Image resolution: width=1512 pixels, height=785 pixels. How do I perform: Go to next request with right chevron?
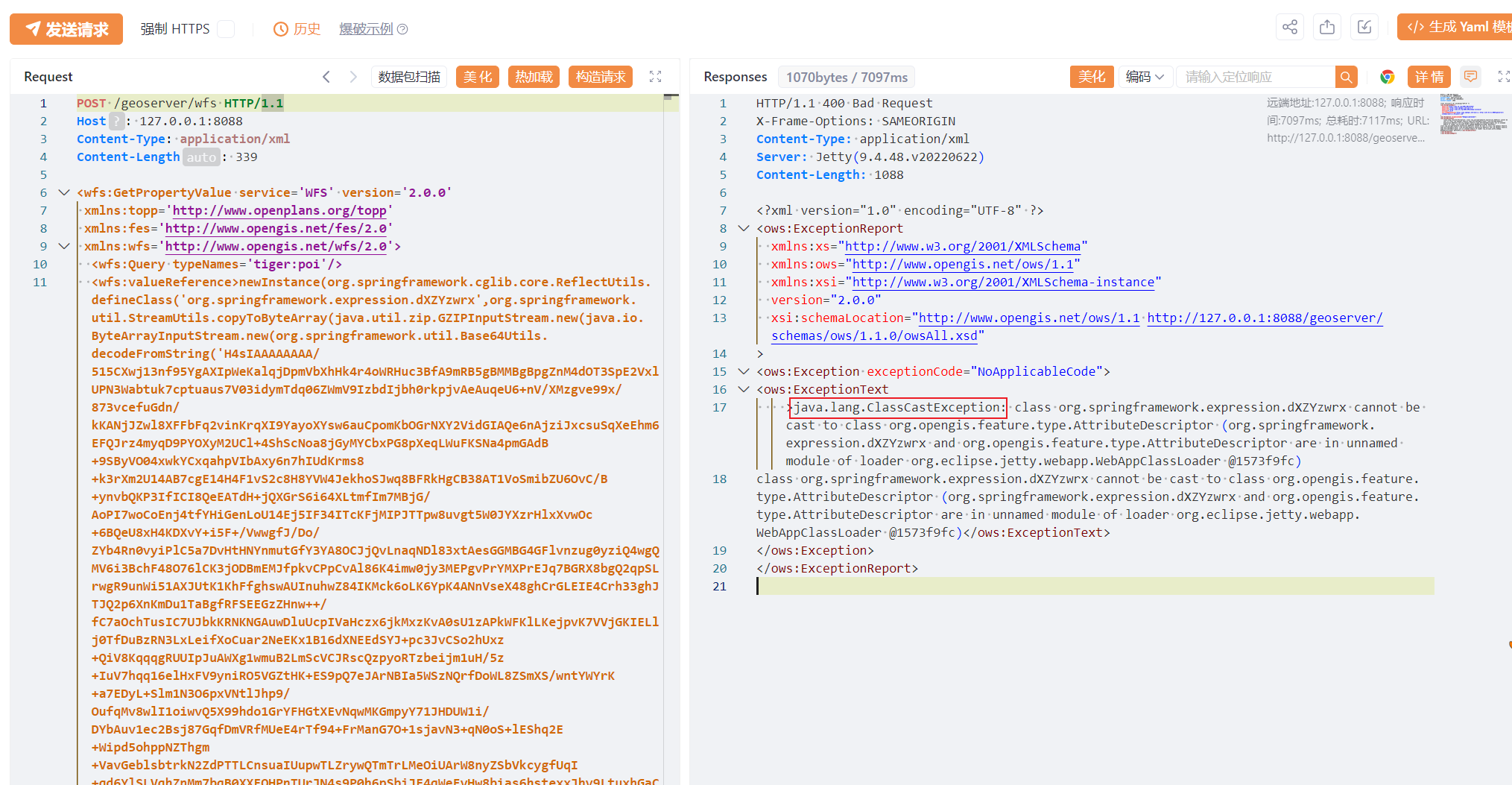353,77
